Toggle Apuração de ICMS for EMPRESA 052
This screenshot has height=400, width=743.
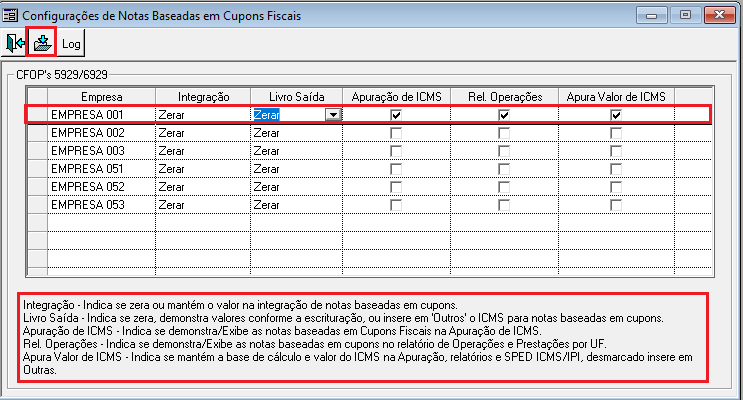coord(396,187)
